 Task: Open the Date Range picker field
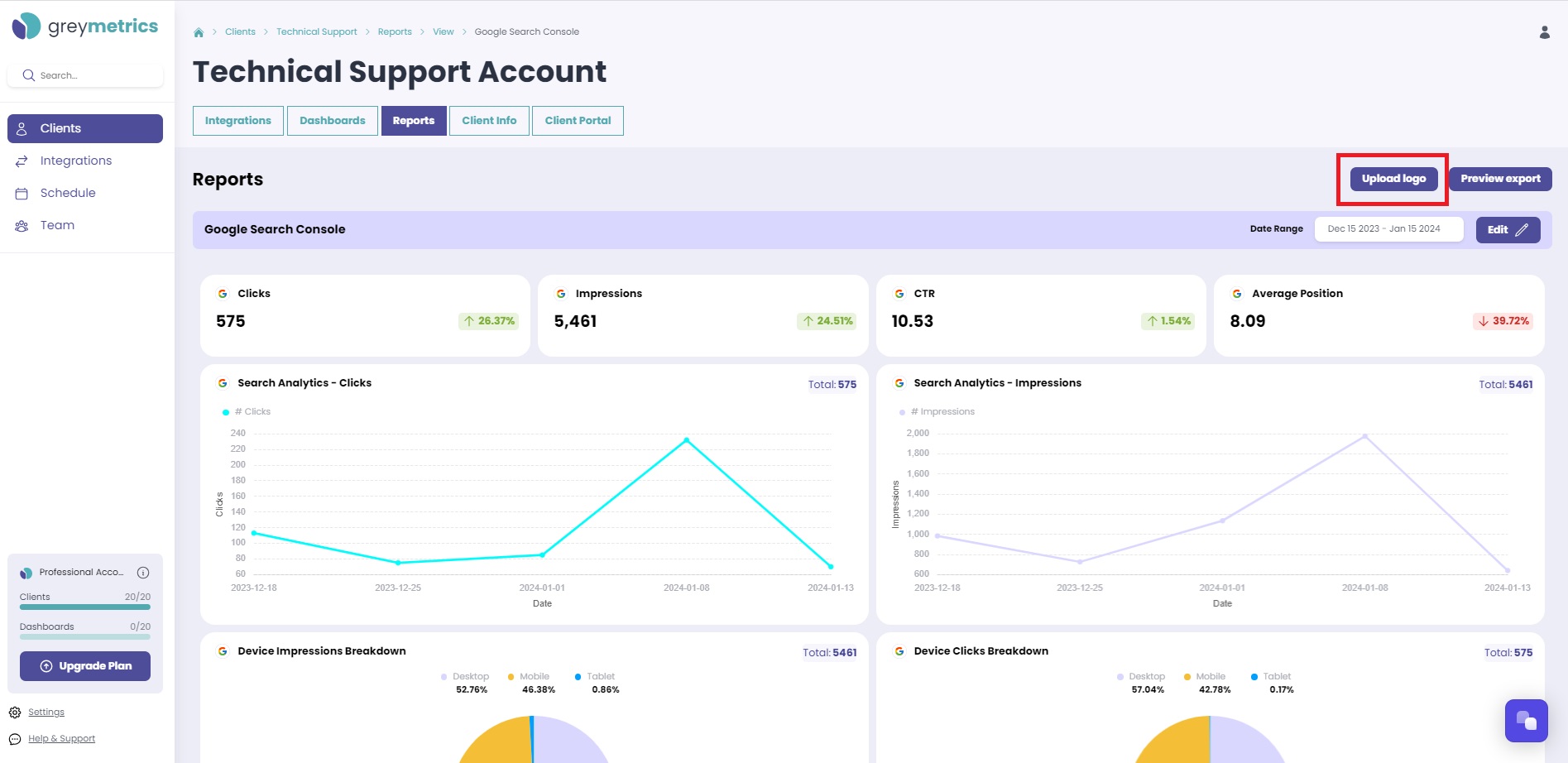click(x=1388, y=229)
